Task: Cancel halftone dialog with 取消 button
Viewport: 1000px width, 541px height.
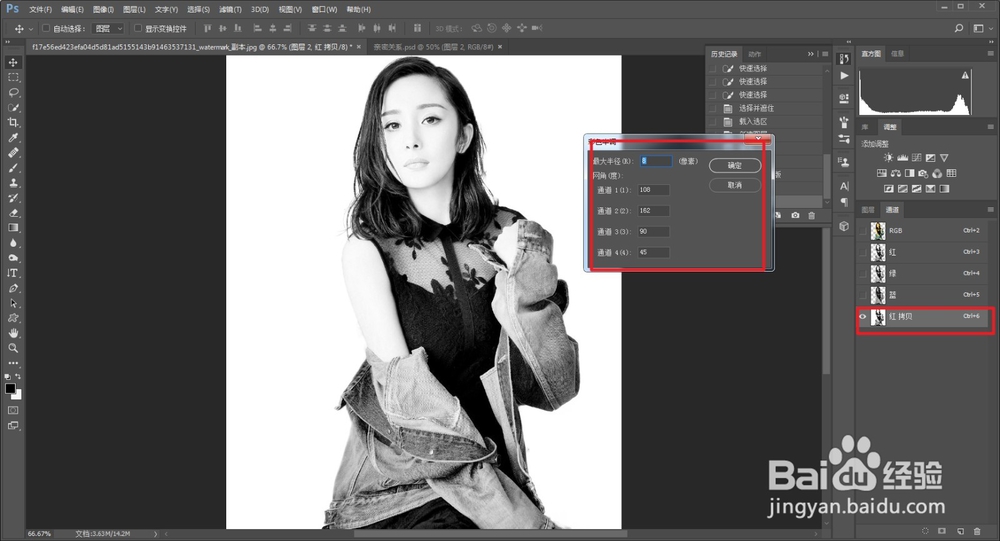Action: point(735,185)
